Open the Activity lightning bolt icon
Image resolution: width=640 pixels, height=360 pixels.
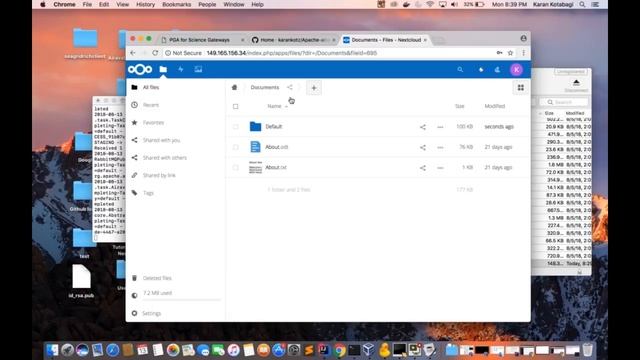tap(180, 69)
